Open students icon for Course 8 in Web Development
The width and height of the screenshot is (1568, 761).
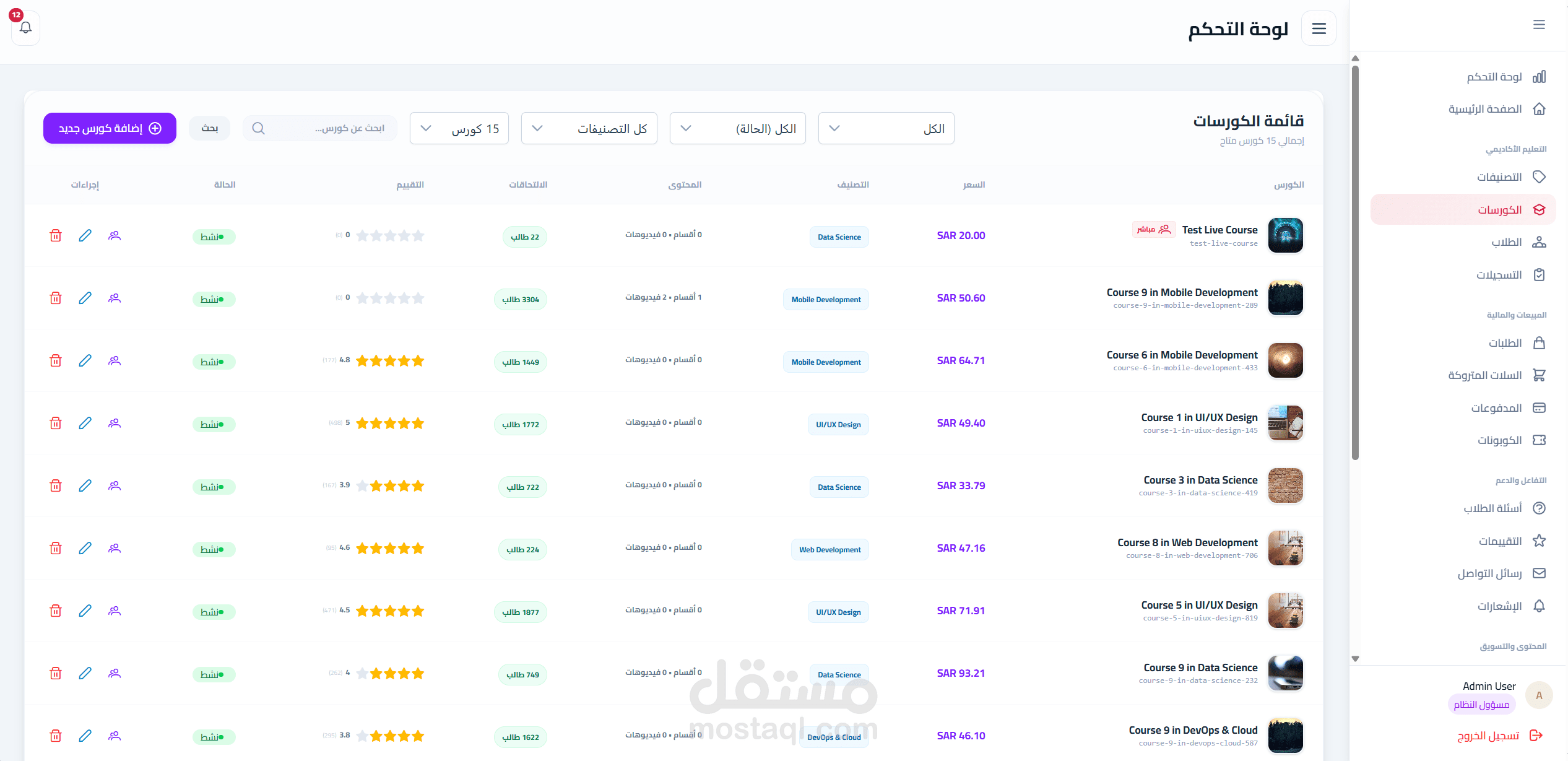pyautogui.click(x=115, y=548)
